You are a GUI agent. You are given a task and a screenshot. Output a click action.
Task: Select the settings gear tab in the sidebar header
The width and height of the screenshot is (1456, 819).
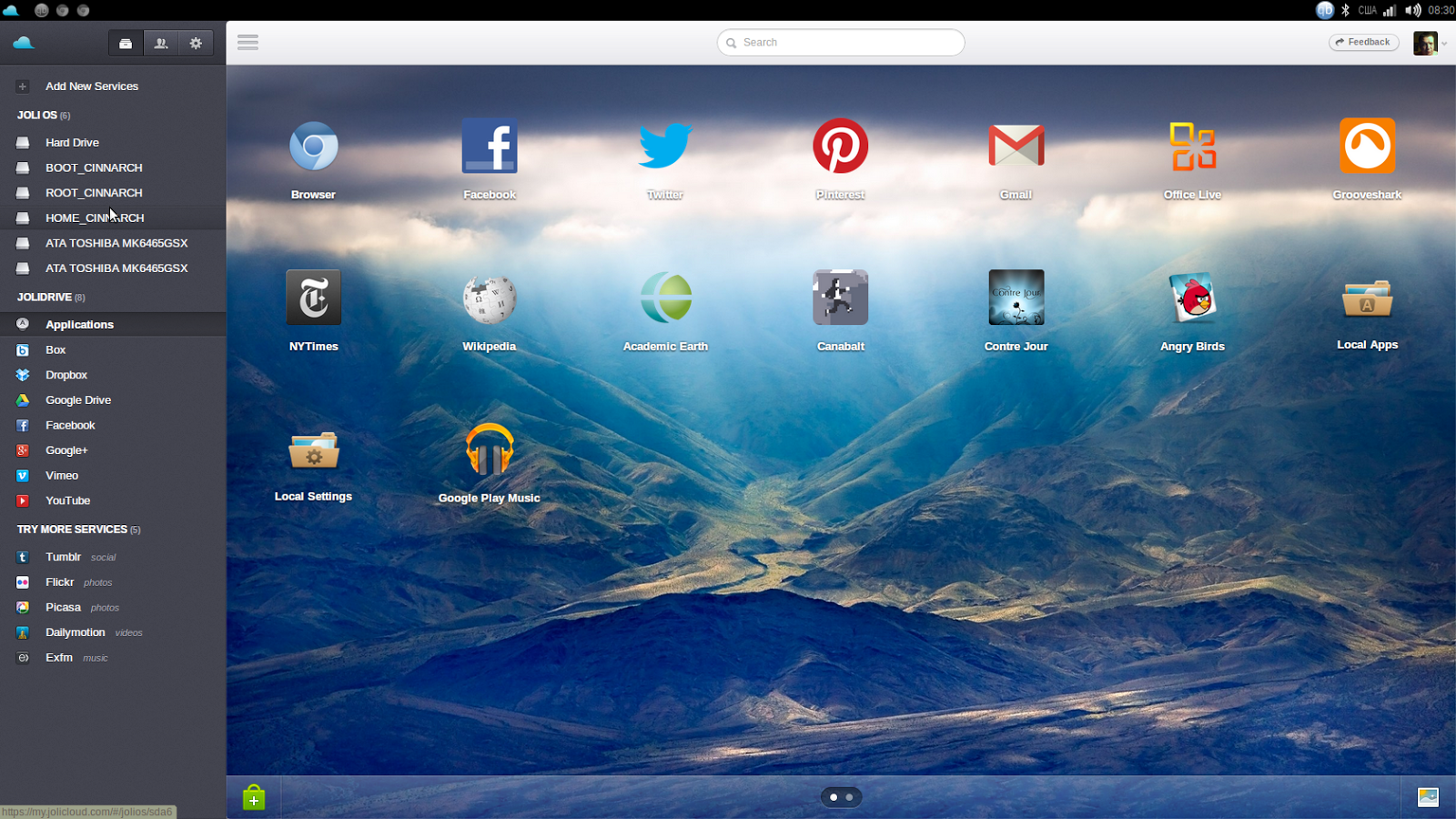pos(196,43)
